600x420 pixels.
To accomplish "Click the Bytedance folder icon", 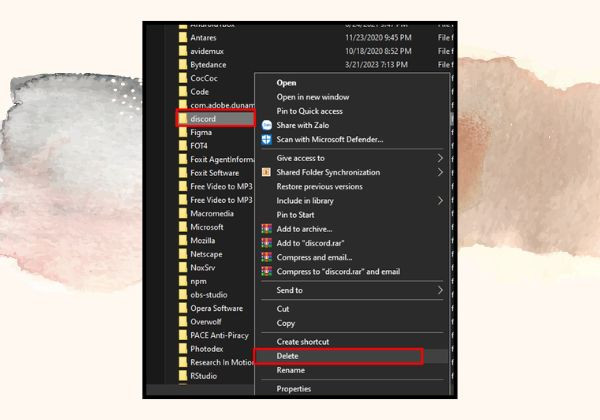I will tap(183, 64).
